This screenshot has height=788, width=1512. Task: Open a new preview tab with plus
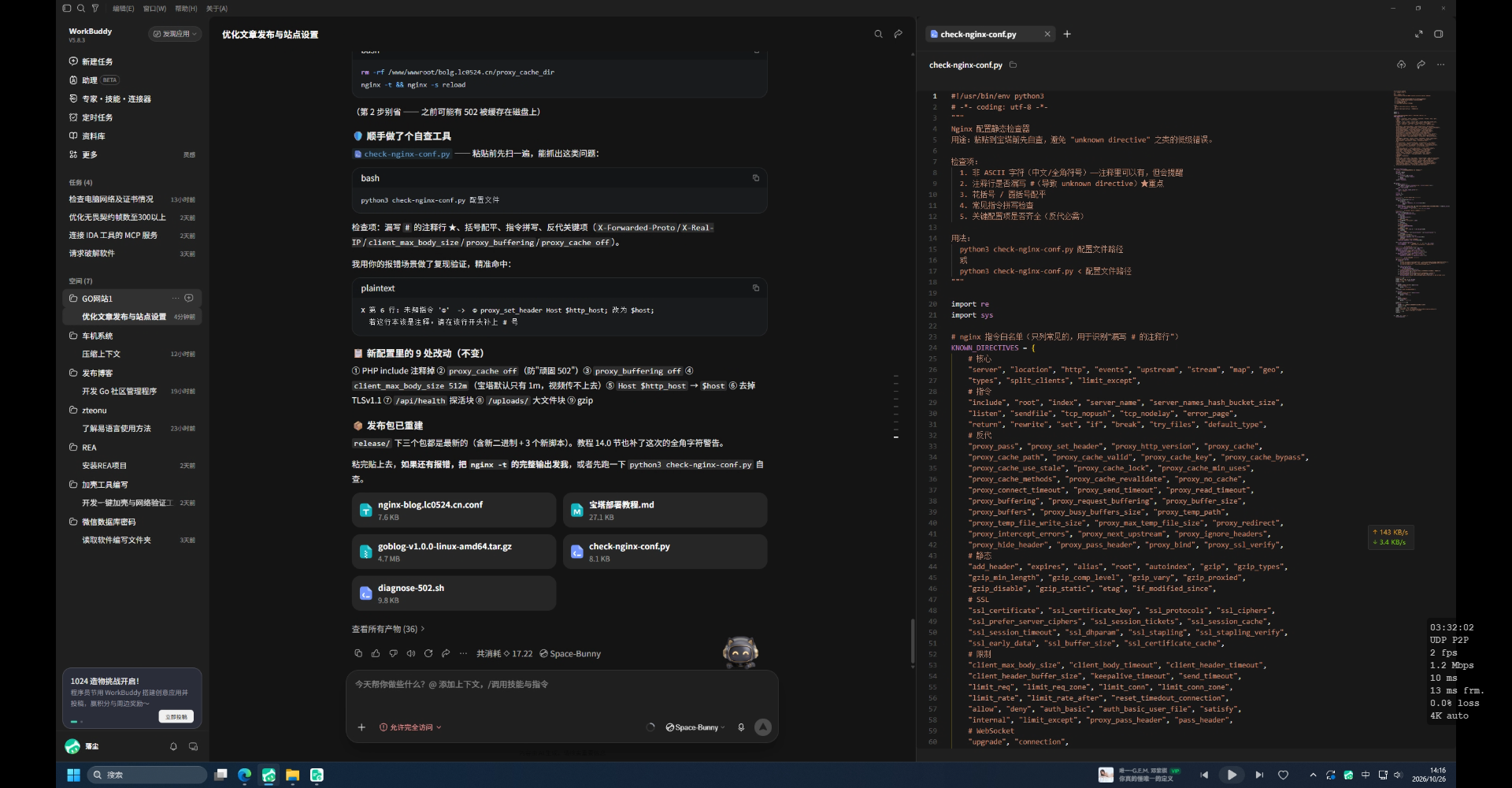[x=1067, y=34]
